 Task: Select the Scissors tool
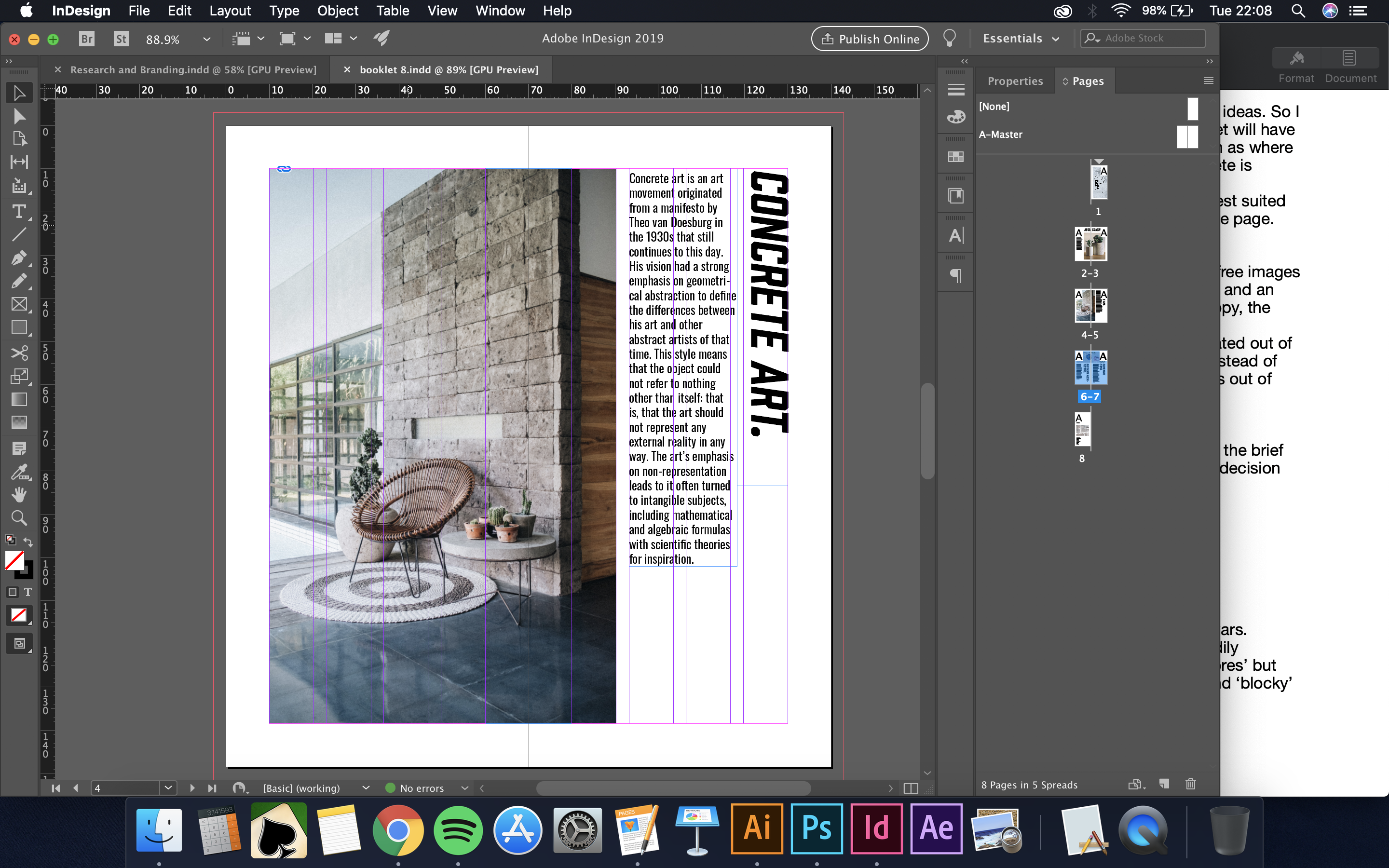tap(19, 352)
